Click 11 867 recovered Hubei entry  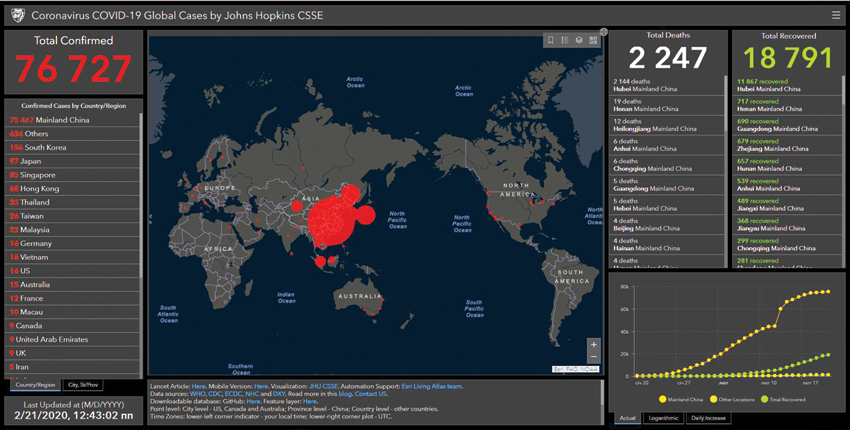pos(788,85)
